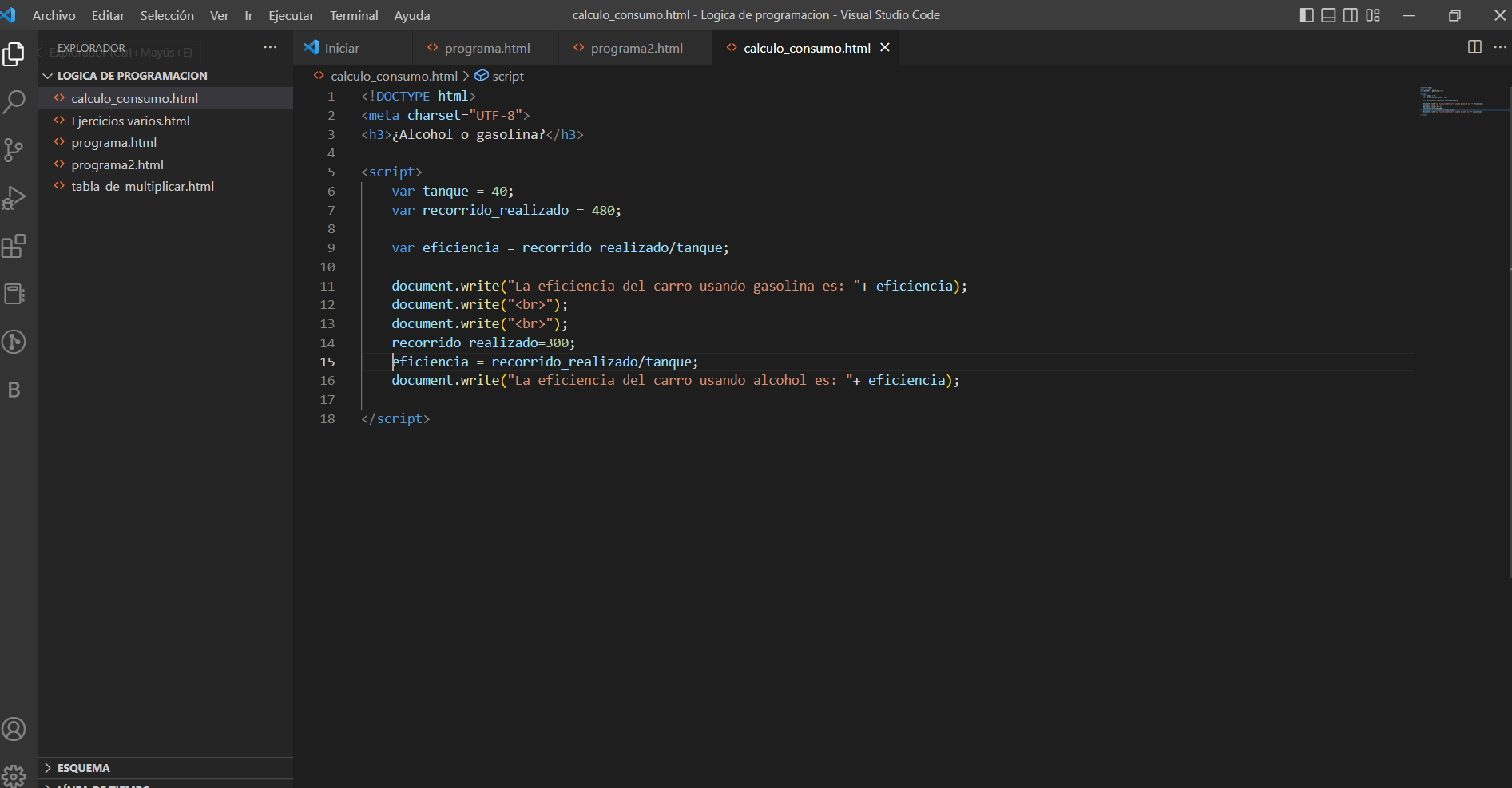Open the letter B extension icon
Viewport: 1512px width, 788px height.
pyautogui.click(x=14, y=390)
